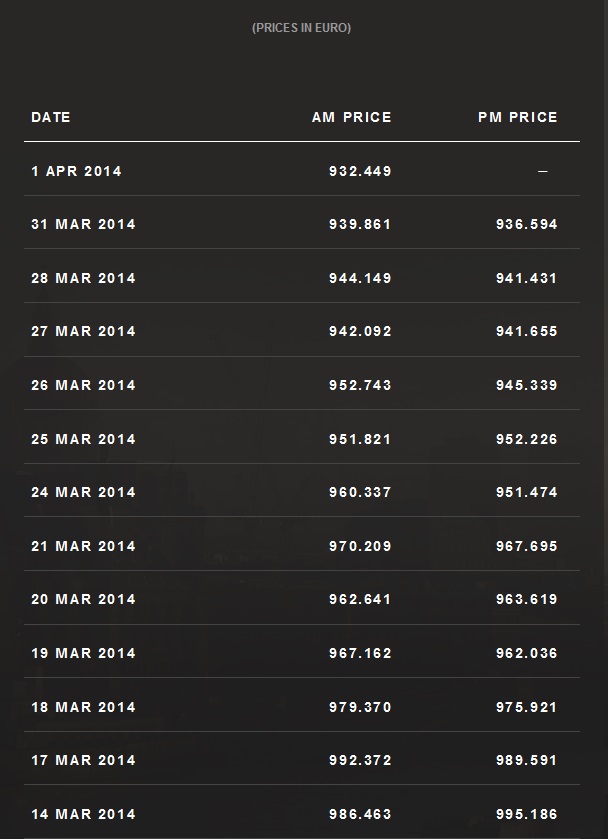608x839 pixels.
Task: Select the 25 MAR 2014 date
Action: (x=83, y=439)
